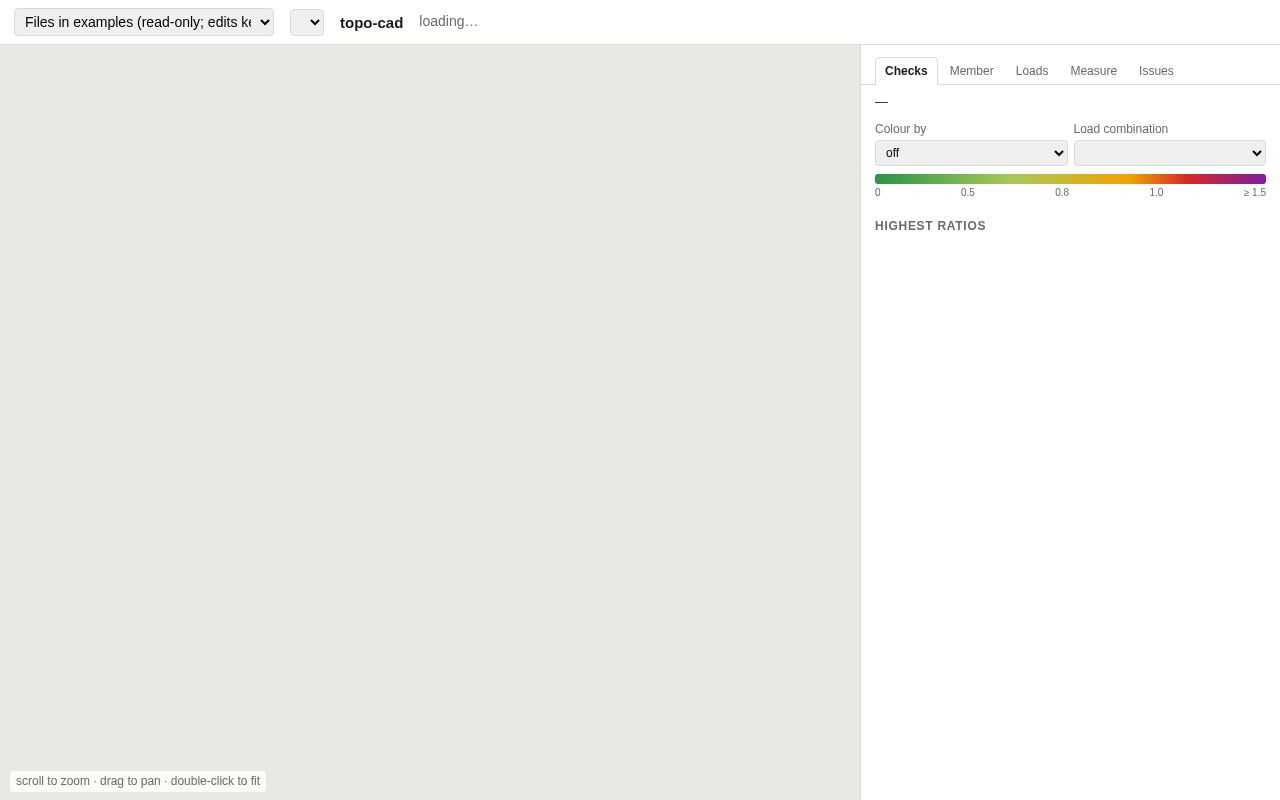Switch to the Checks tab
Viewport: 1280px width, 800px height.
906,71
